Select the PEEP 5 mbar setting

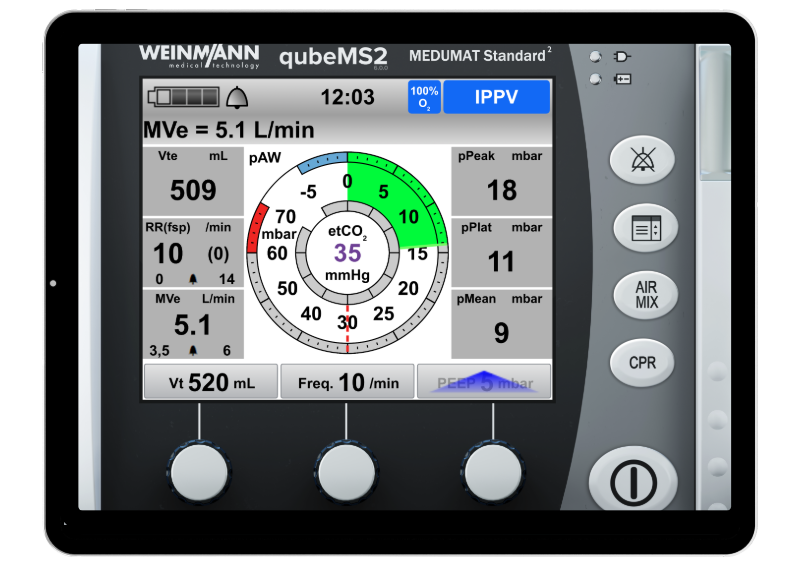[x=484, y=382]
